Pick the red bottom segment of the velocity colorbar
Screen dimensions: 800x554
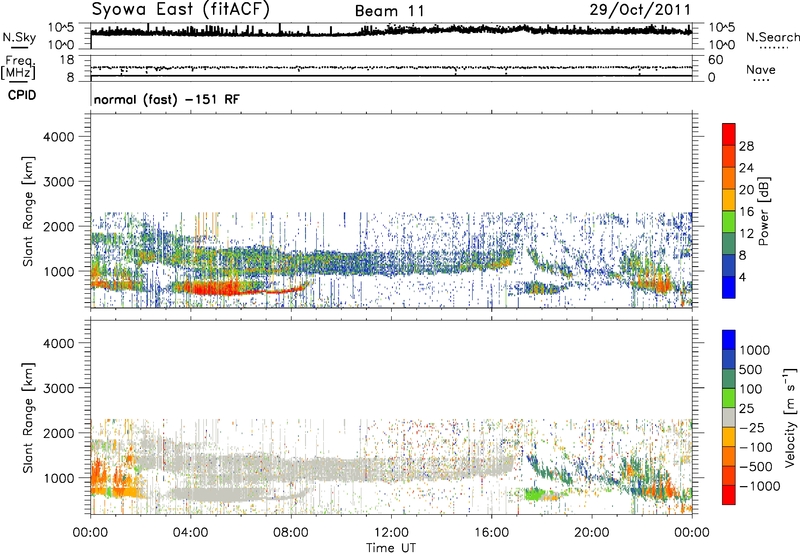click(729, 495)
